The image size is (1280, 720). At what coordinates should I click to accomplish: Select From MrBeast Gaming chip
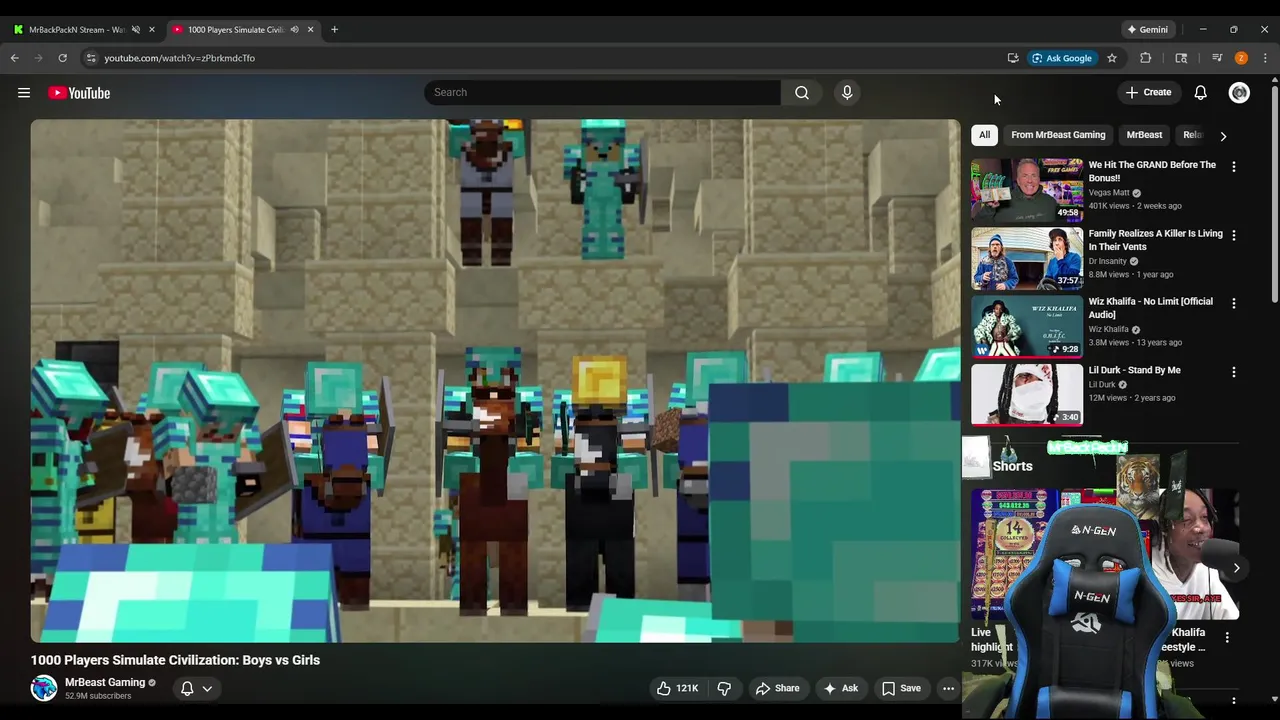(1058, 135)
